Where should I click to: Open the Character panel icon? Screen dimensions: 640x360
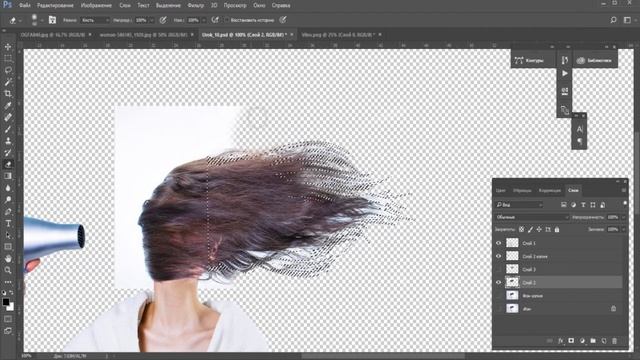[579, 129]
